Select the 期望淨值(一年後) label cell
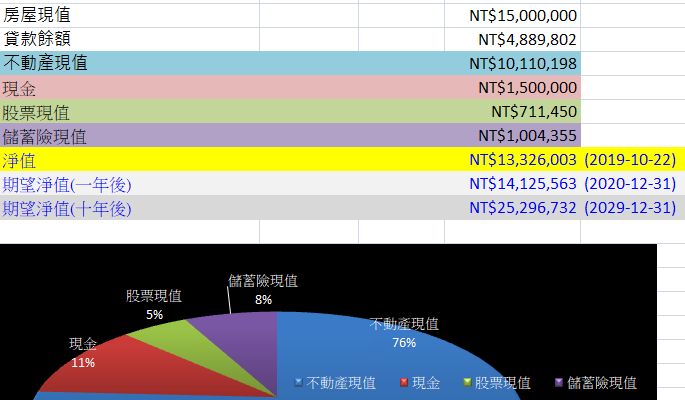Viewport: 685px width, 400px height. click(67, 185)
